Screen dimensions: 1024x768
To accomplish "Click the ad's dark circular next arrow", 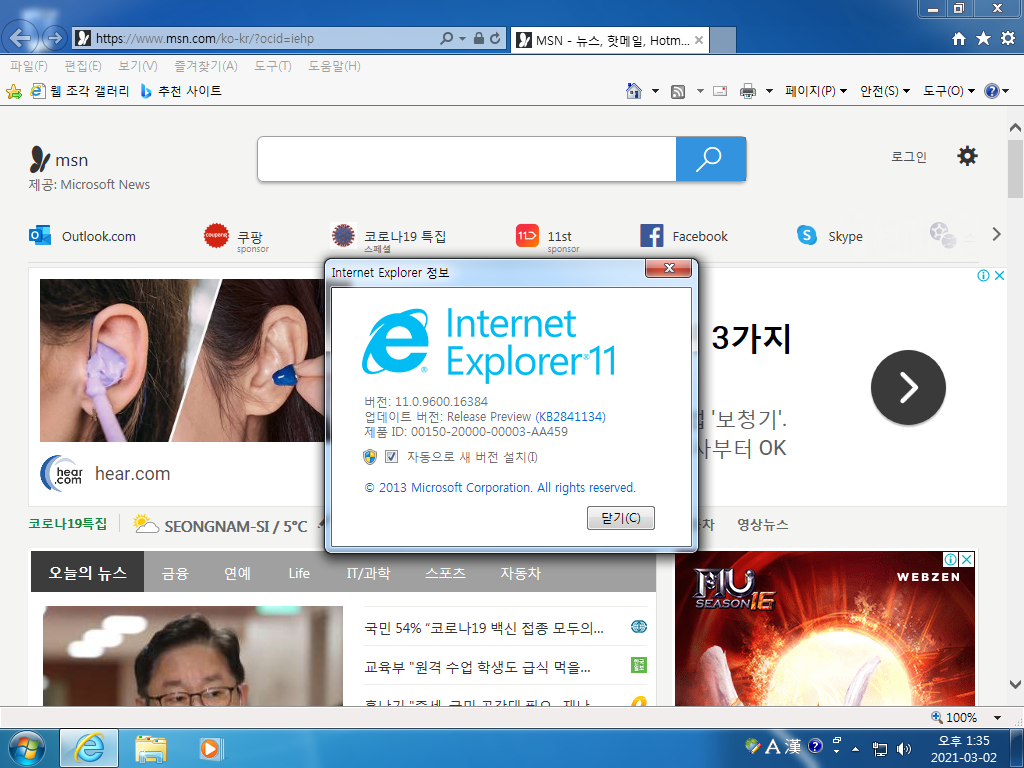I will point(908,387).
